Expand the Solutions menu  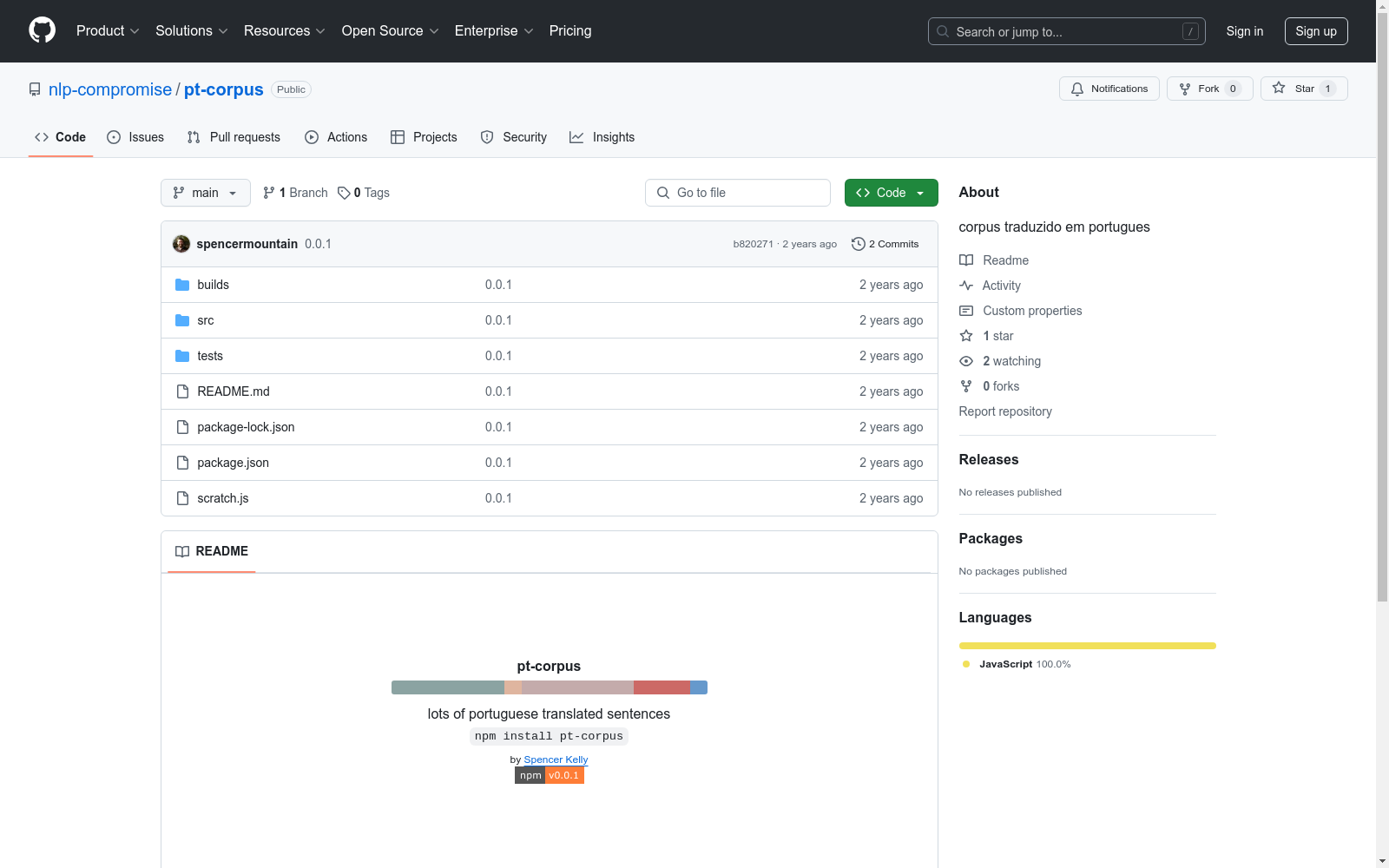tap(192, 31)
